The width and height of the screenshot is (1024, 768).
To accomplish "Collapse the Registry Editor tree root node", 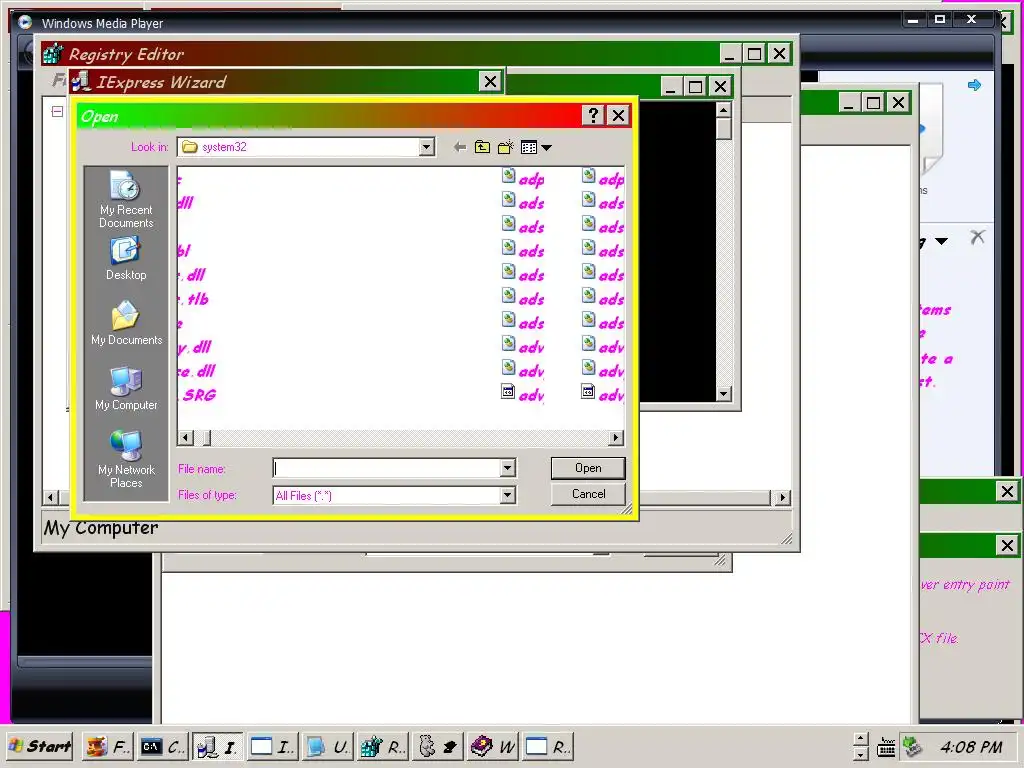I will [57, 112].
